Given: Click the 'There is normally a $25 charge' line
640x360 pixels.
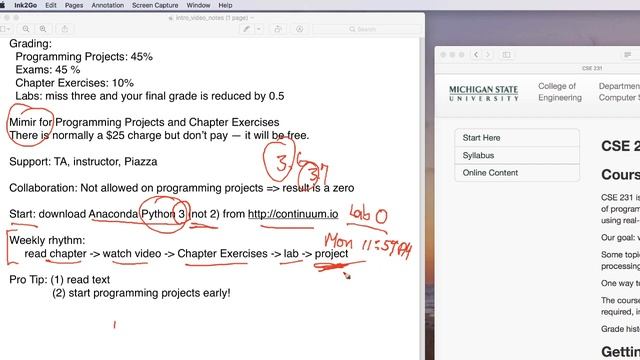Looking at the screenshot, I should tap(159, 136).
